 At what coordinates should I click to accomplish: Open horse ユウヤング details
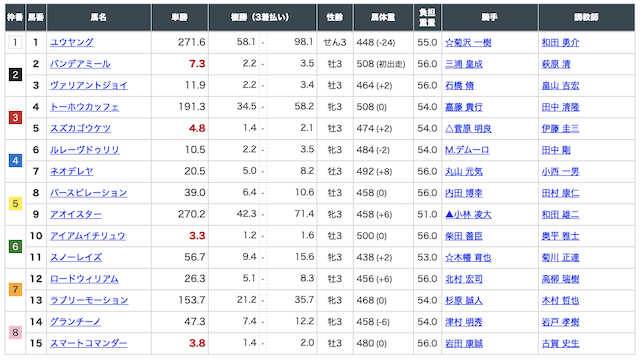tap(72, 42)
